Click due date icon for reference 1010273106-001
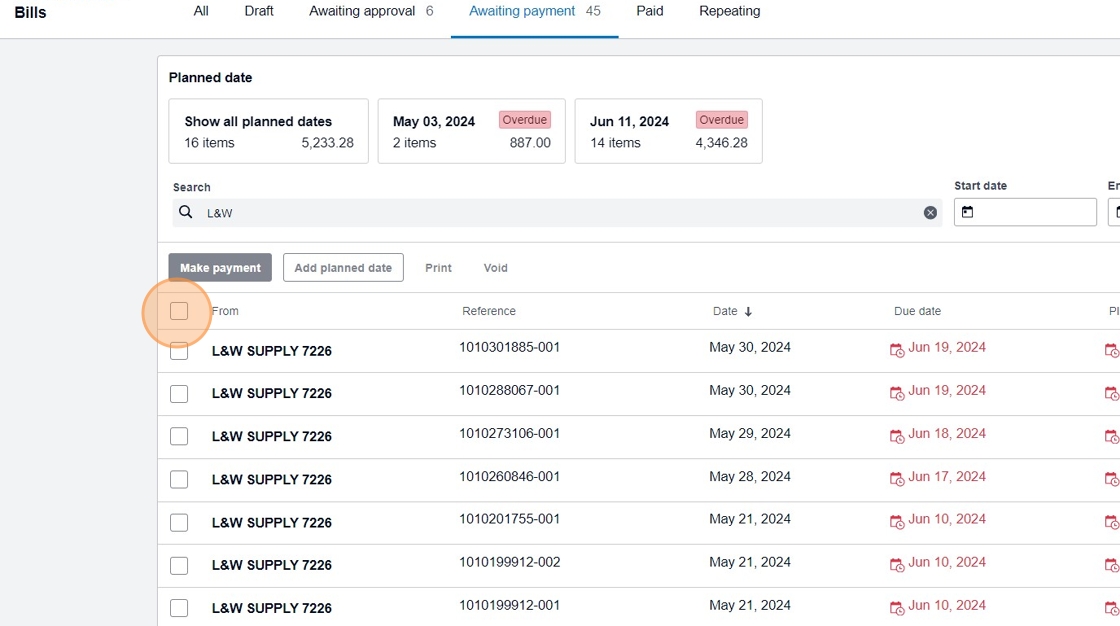This screenshot has height=626, width=1120. tap(896, 436)
